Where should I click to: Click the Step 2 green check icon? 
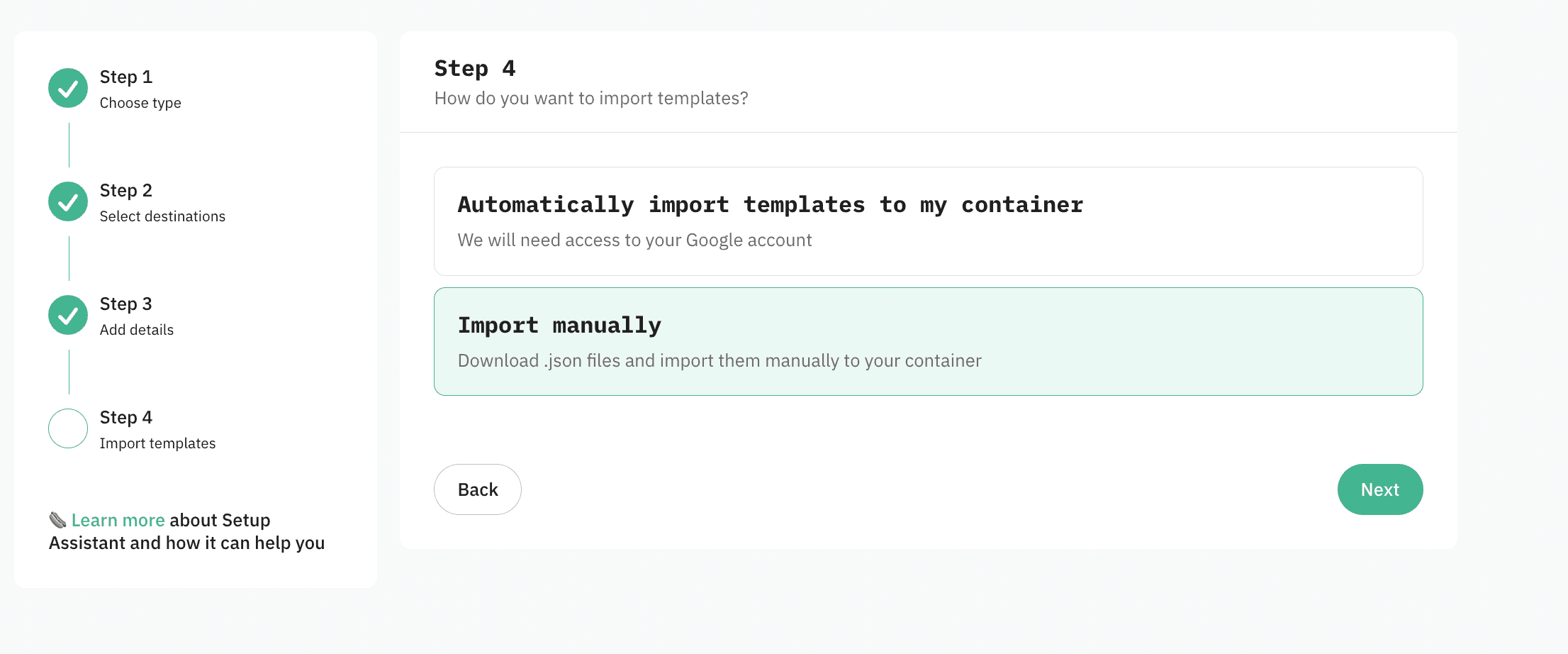[67, 201]
